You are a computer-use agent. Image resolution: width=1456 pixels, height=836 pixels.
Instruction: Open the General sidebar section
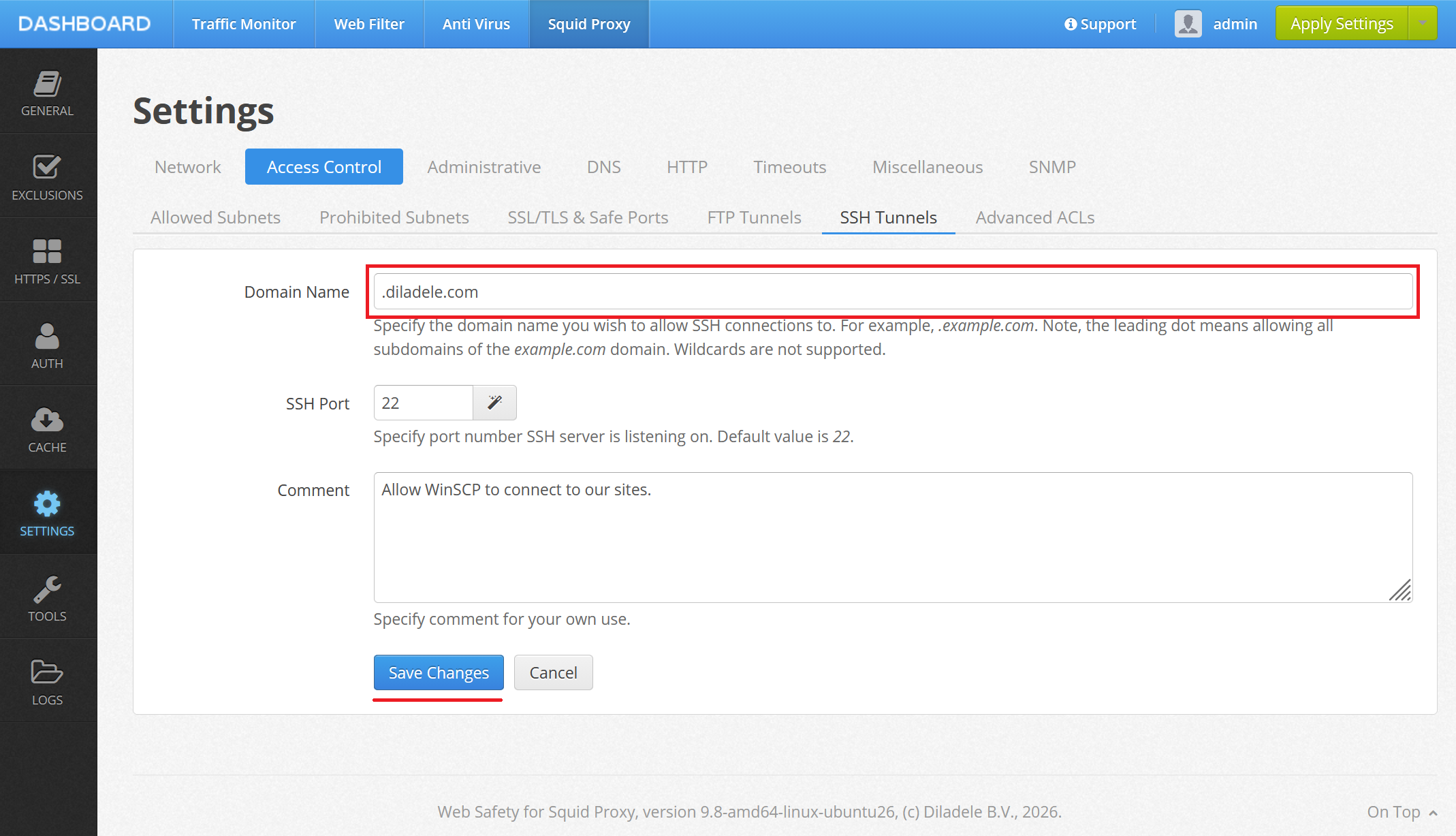click(x=48, y=92)
